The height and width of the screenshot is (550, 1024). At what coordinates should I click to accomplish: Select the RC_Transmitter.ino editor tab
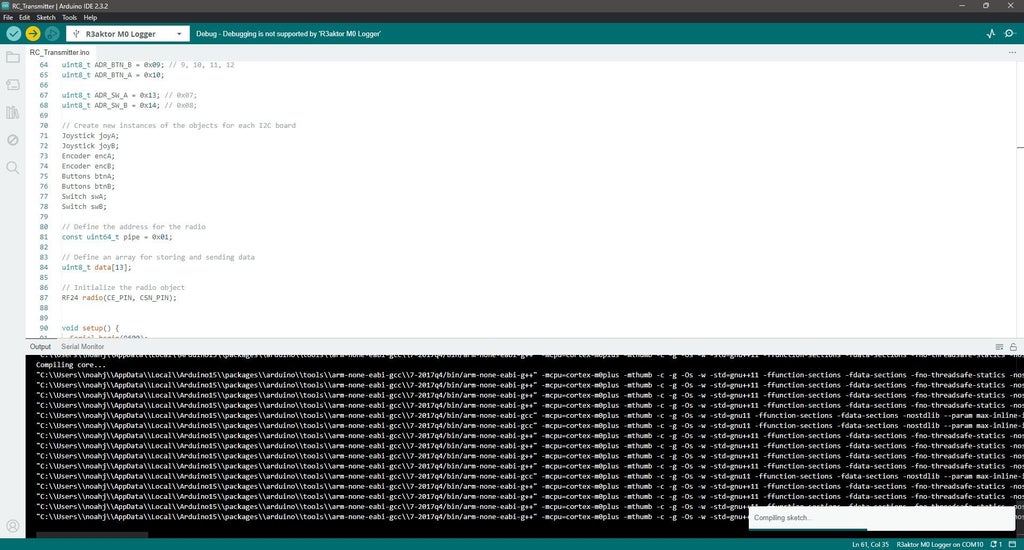59,52
